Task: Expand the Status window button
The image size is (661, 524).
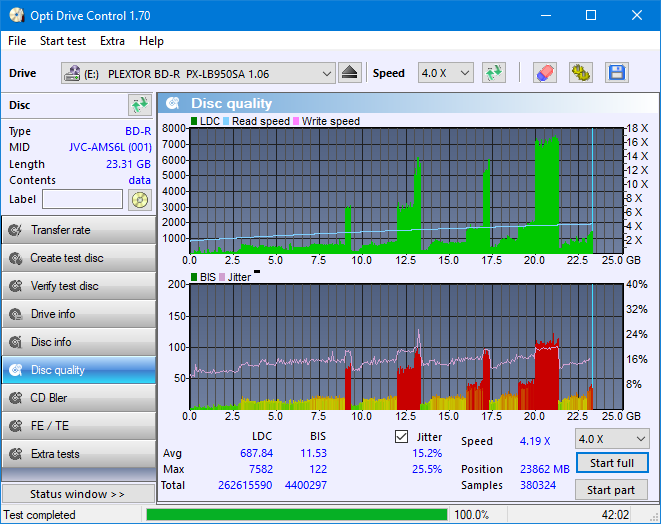Action: (78, 494)
